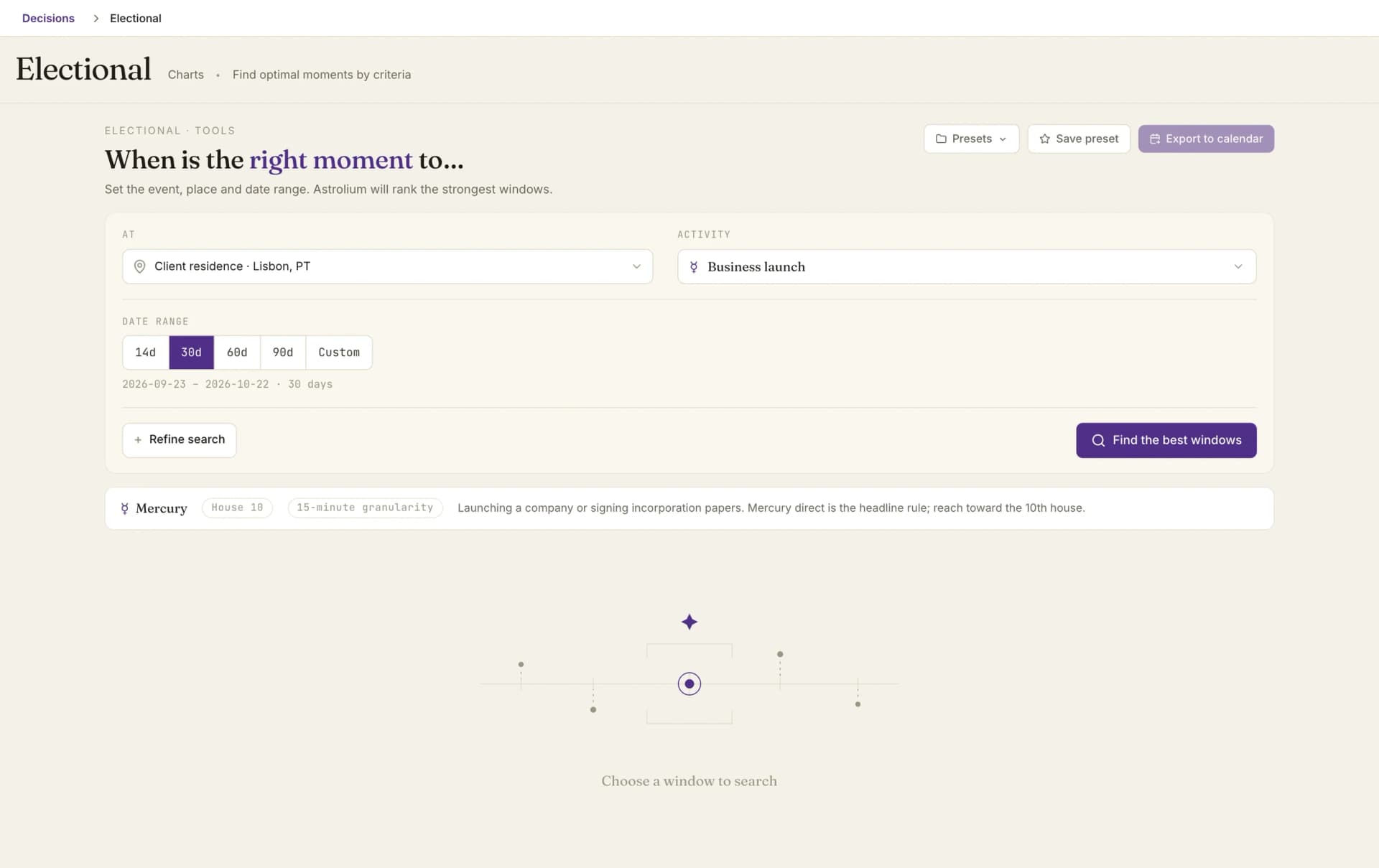Open the Business launch activity dropdown
This screenshot has width=1379, height=868.
[x=966, y=266]
